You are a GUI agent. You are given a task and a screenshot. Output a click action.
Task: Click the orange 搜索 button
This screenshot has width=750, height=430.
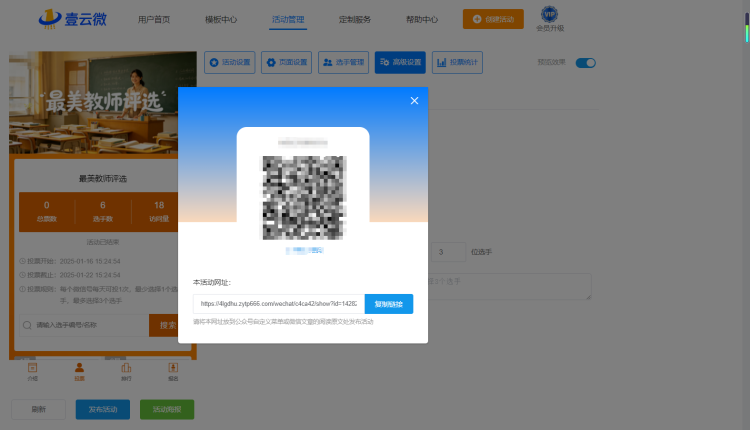[x=165, y=325]
